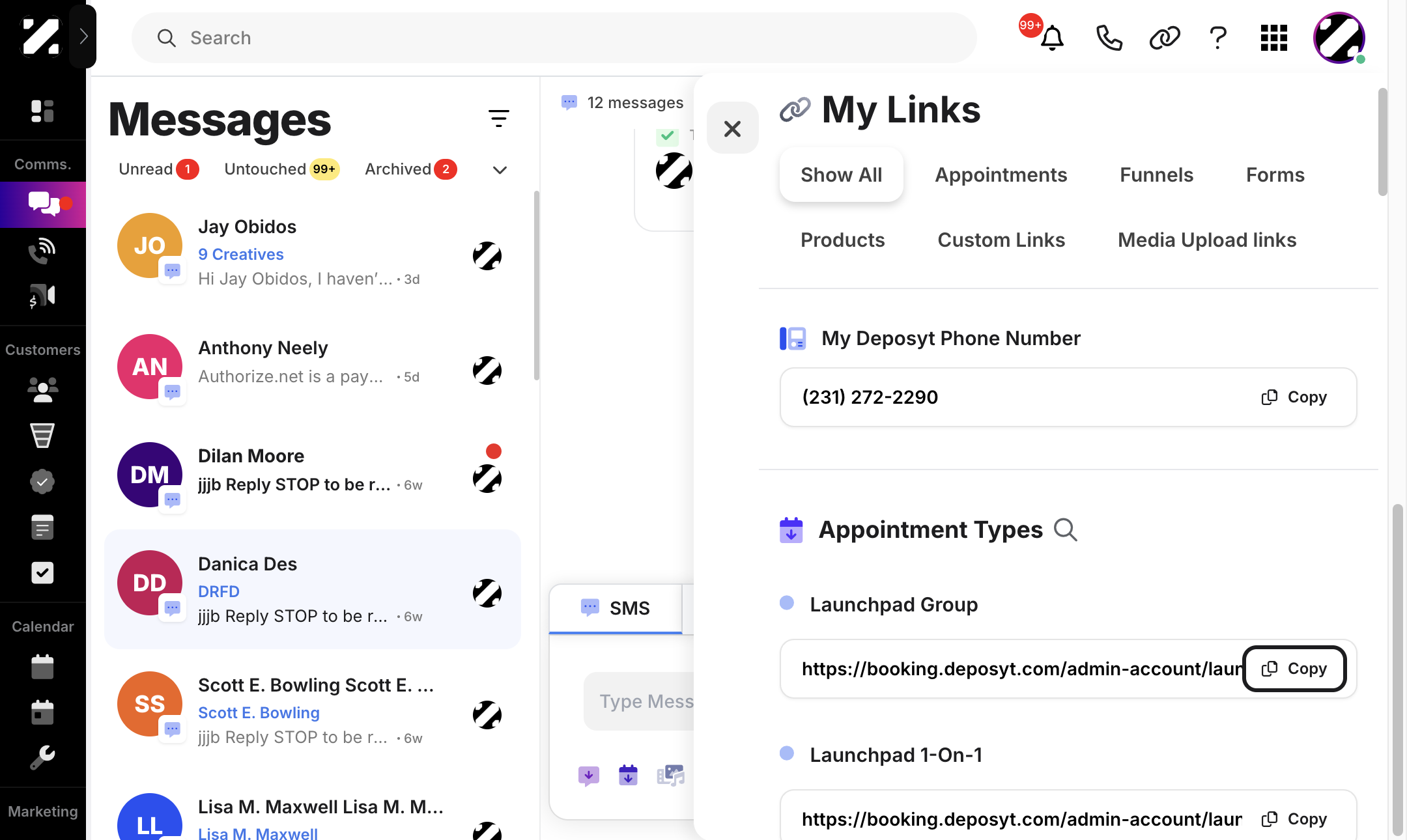
Task: Open Scott E. Bowling company link
Action: 259,713
